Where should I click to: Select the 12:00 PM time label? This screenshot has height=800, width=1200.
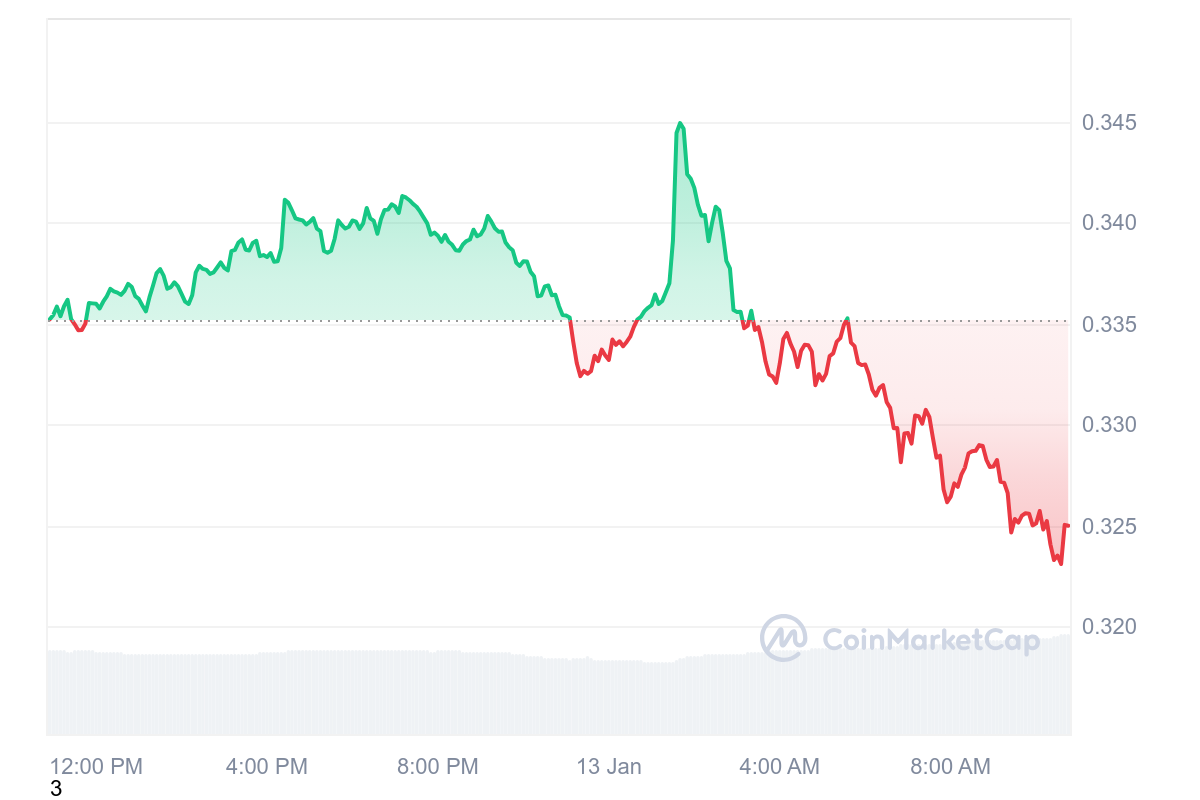(x=96, y=767)
